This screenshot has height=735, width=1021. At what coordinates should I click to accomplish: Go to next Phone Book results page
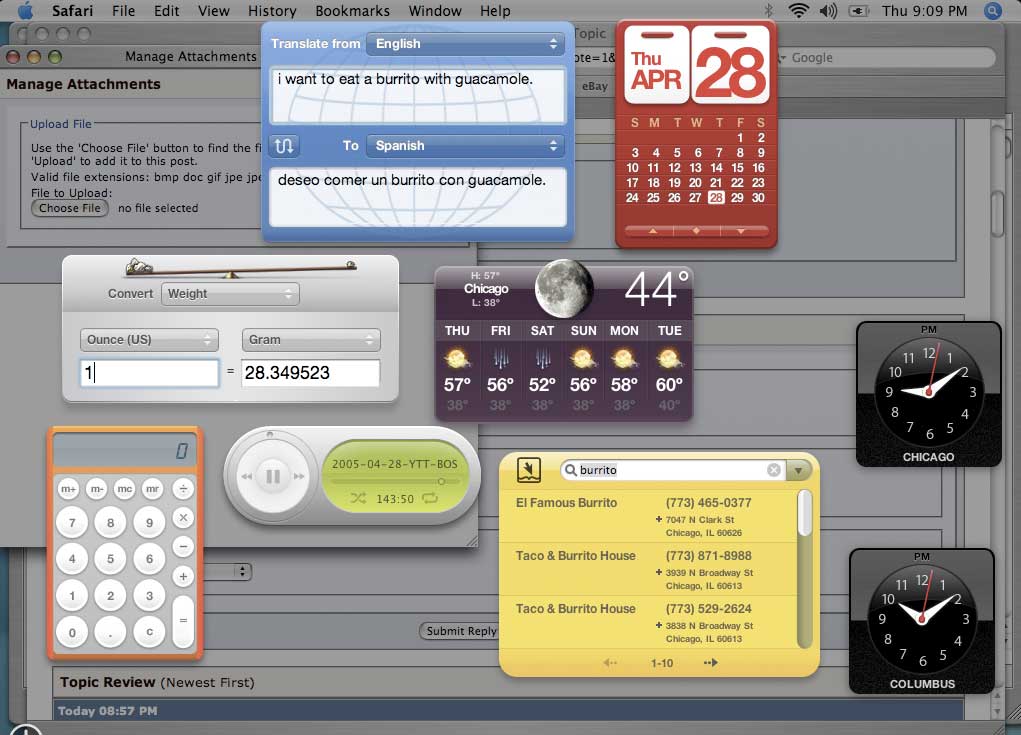click(710, 663)
